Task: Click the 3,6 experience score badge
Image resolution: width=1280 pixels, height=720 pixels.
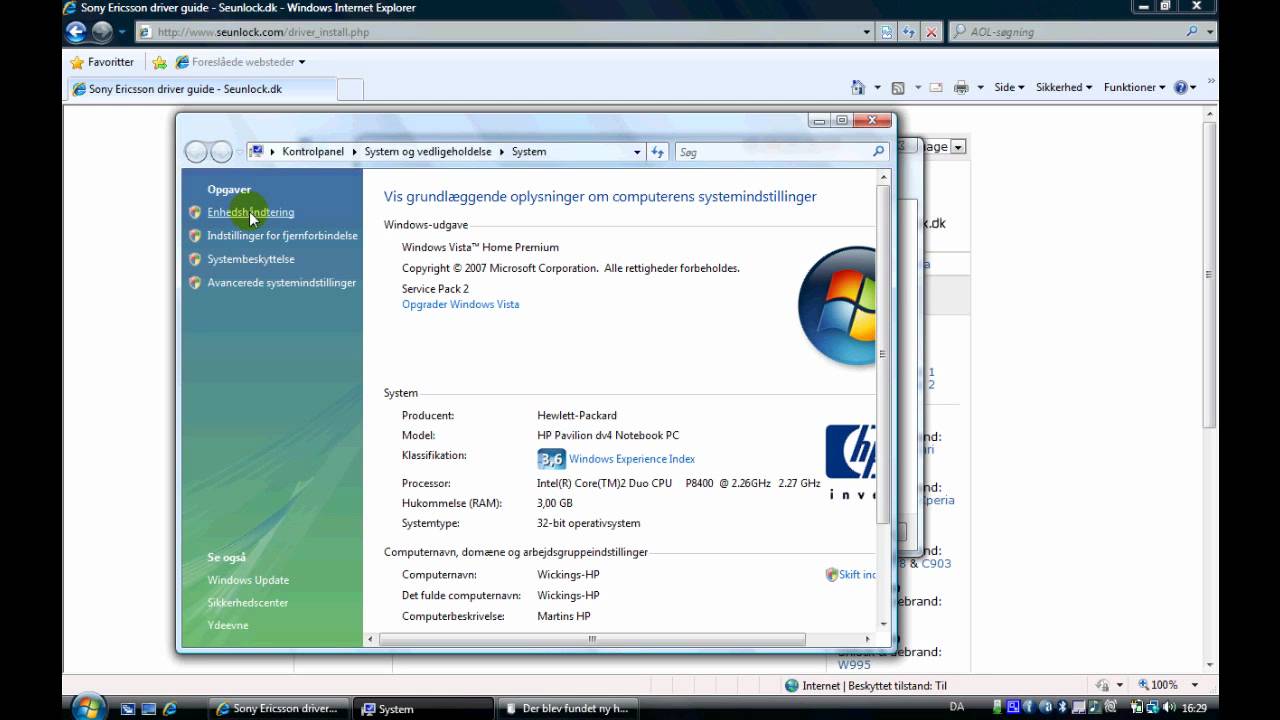Action: coord(551,459)
